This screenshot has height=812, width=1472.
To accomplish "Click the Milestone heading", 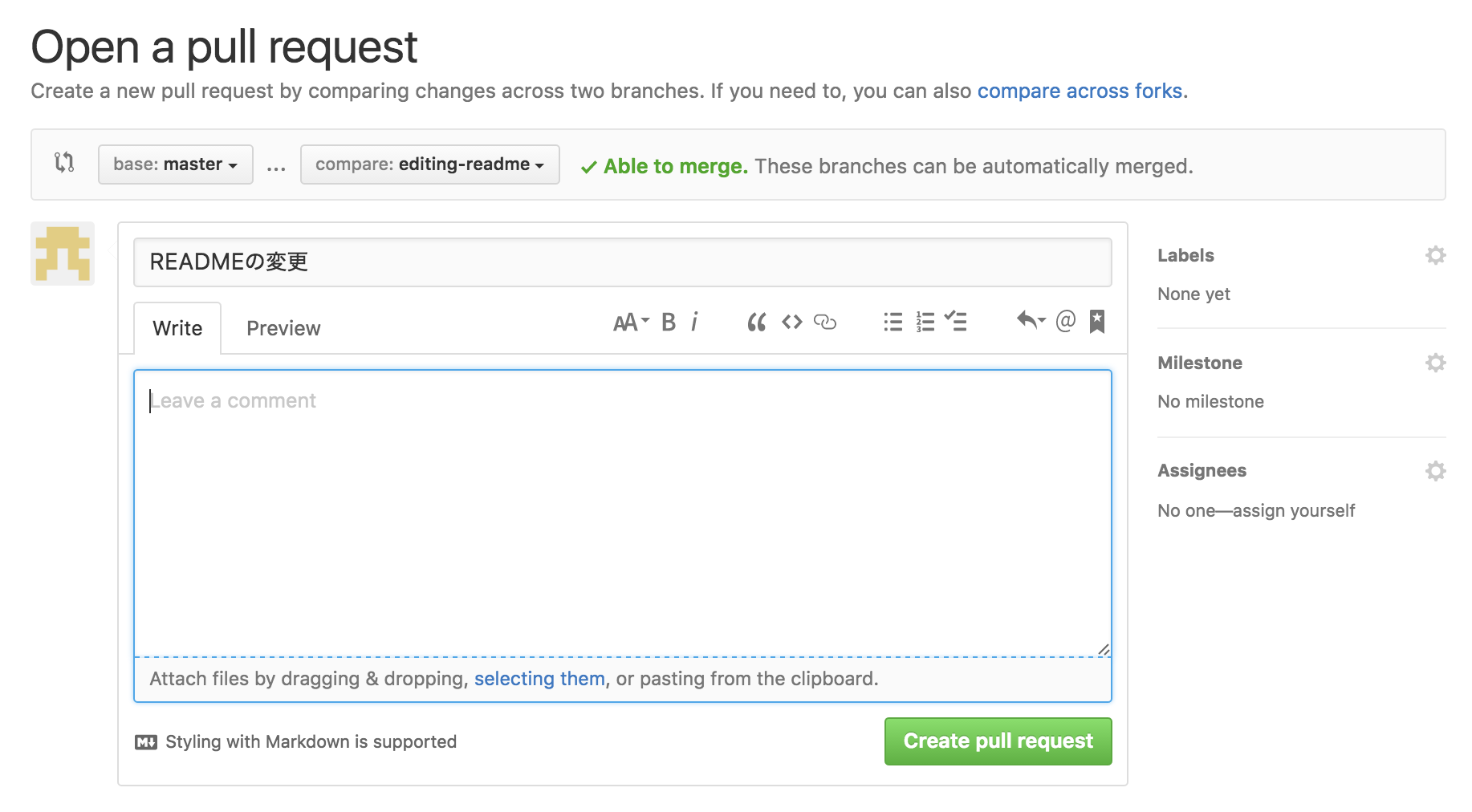I will click(1200, 363).
